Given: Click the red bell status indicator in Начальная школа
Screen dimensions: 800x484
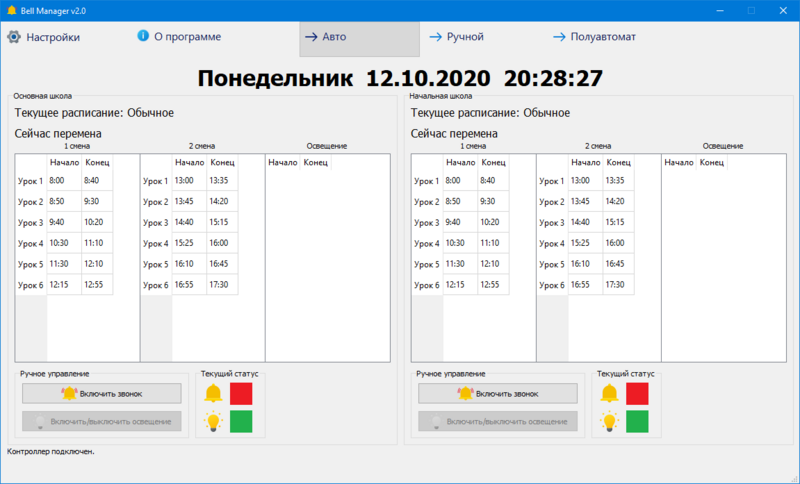Looking at the screenshot, I should pos(637,393).
